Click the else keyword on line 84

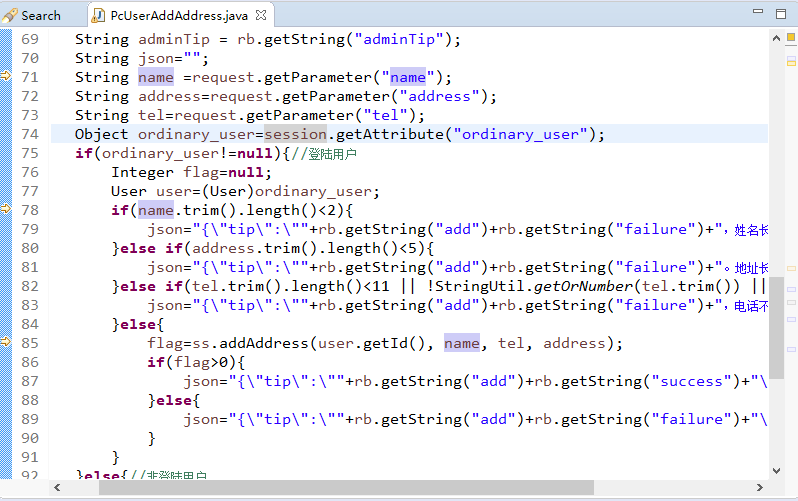pos(138,324)
